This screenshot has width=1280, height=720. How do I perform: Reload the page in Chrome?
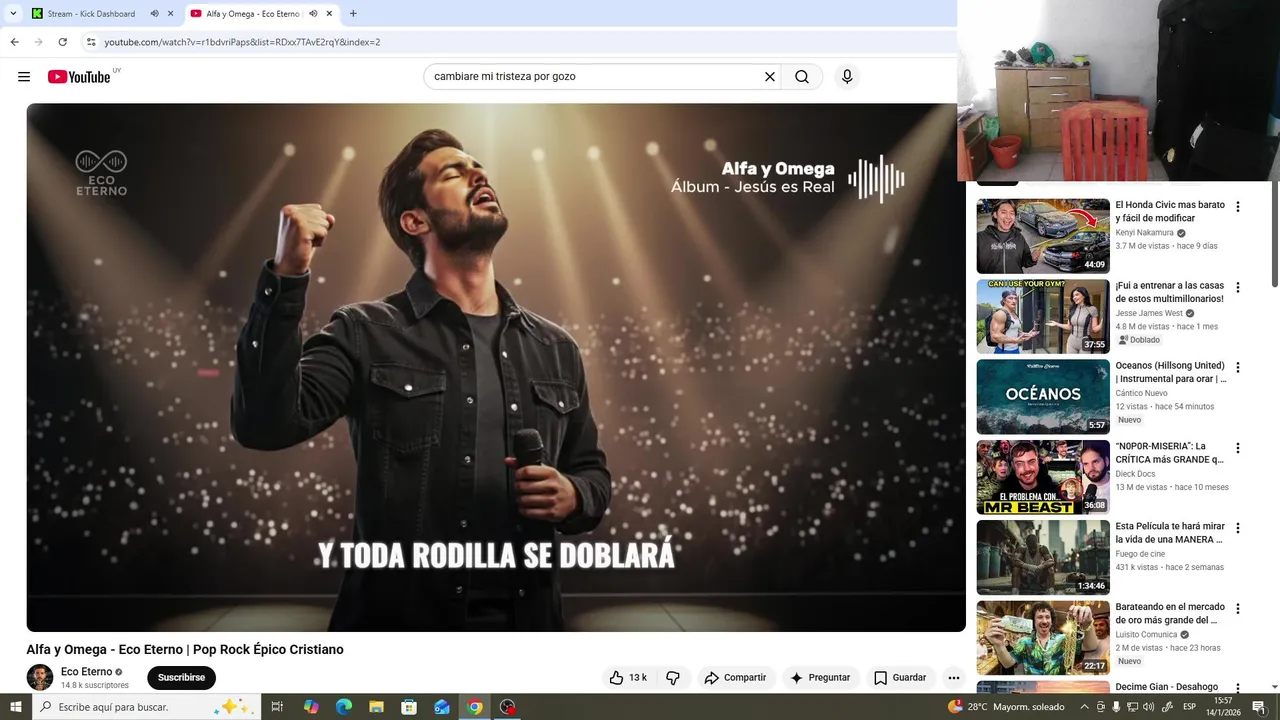point(62,42)
